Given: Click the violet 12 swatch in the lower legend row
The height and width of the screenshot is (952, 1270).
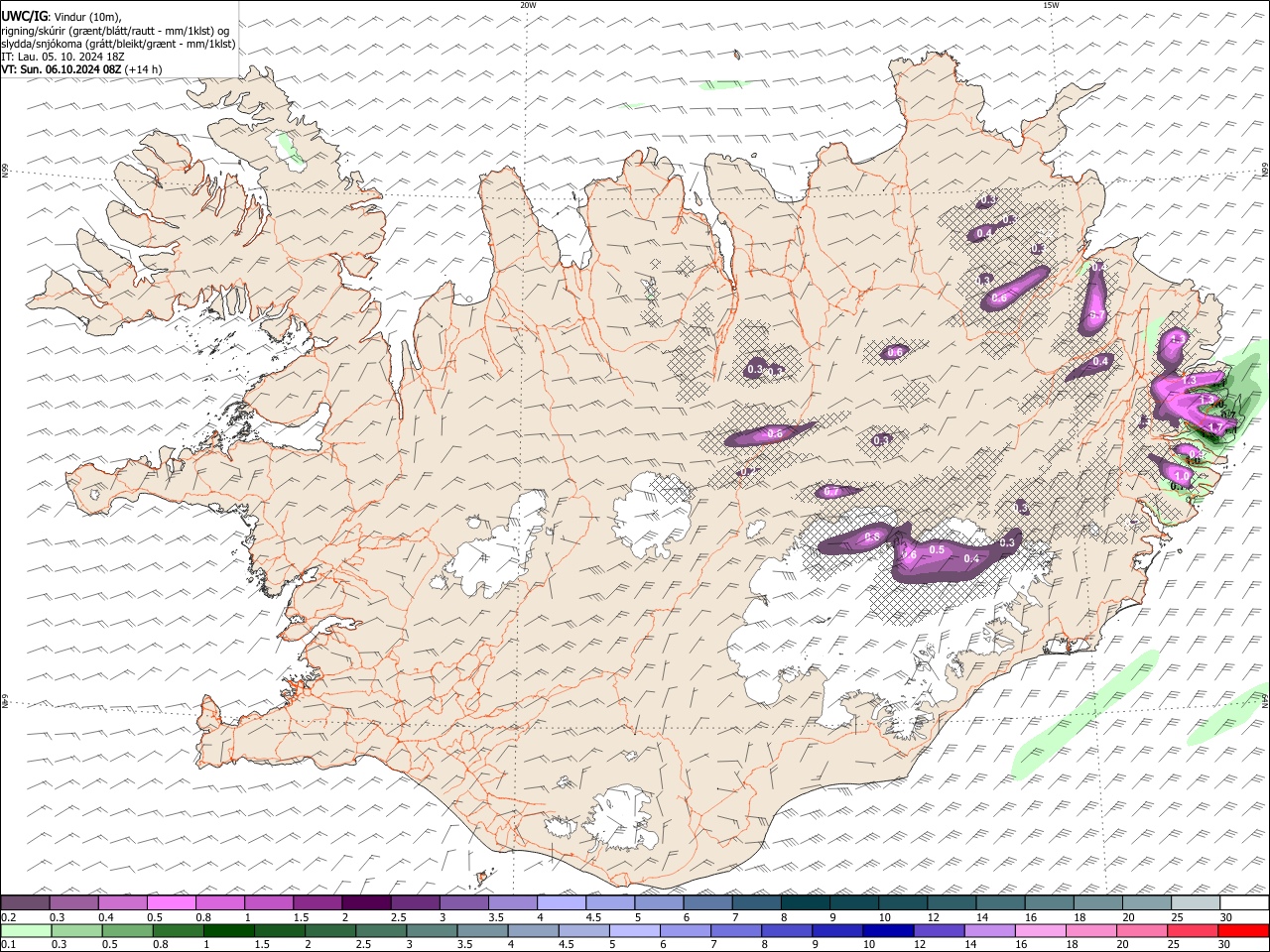Looking at the screenshot, I should (x=939, y=931).
